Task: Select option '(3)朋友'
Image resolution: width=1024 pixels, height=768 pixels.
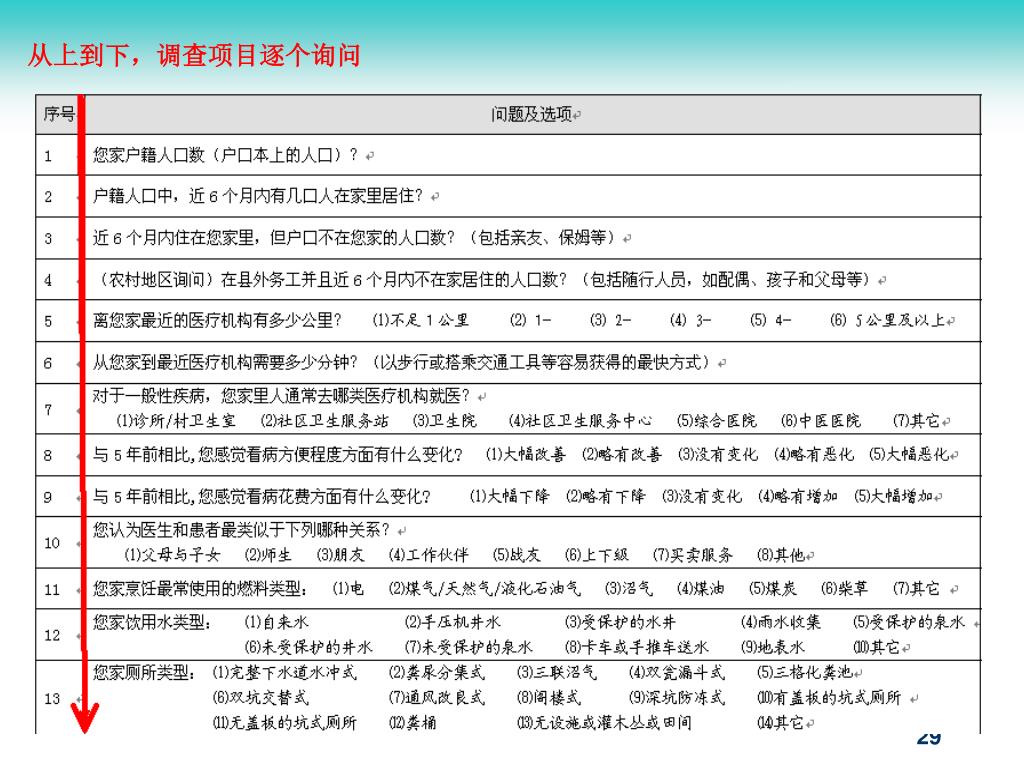Action: 340,555
